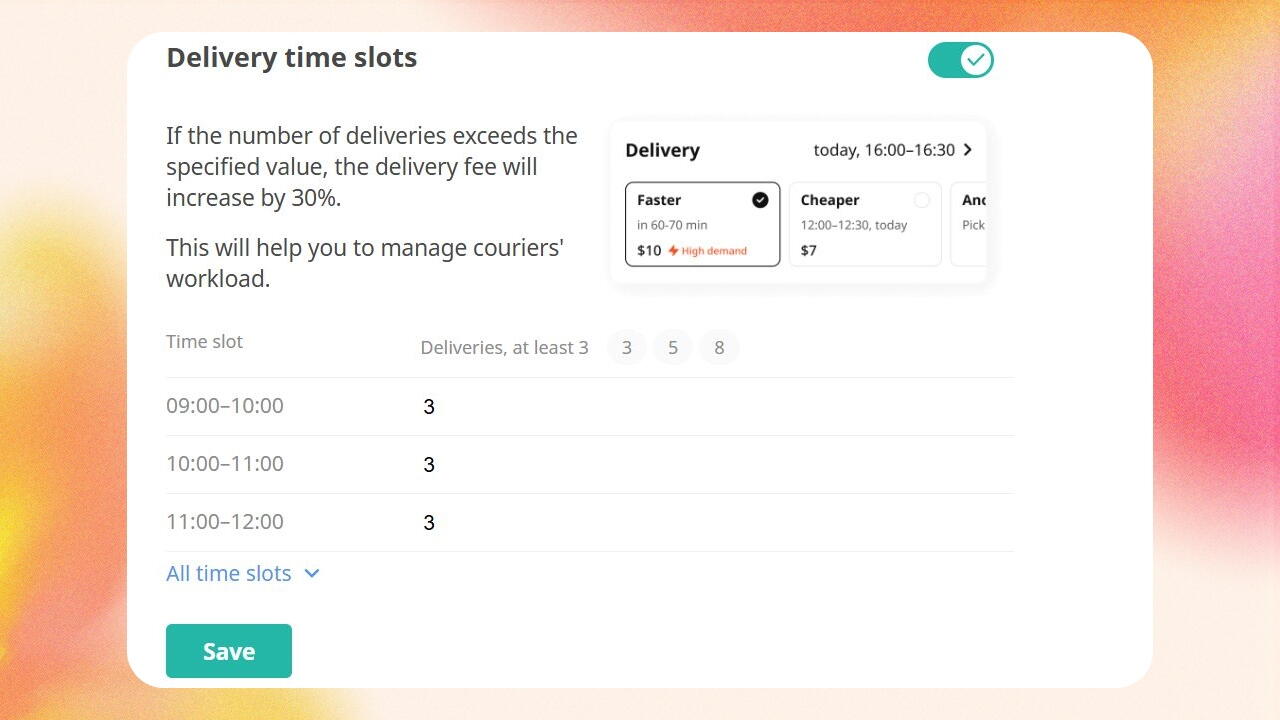1280x720 pixels.
Task: Select the Faster delivery option card
Action: point(703,224)
